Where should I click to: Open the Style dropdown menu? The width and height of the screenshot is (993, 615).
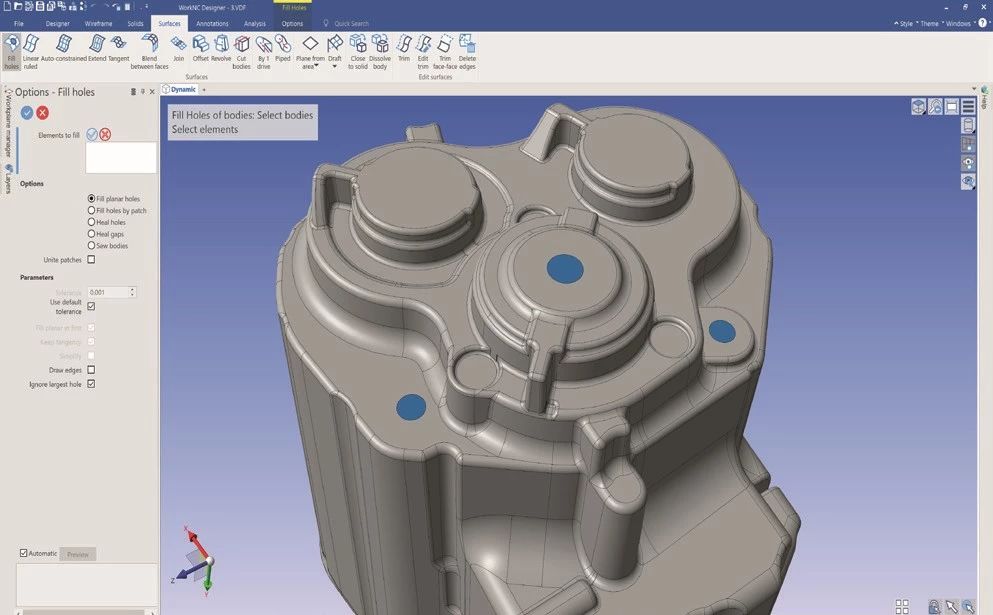click(904, 23)
